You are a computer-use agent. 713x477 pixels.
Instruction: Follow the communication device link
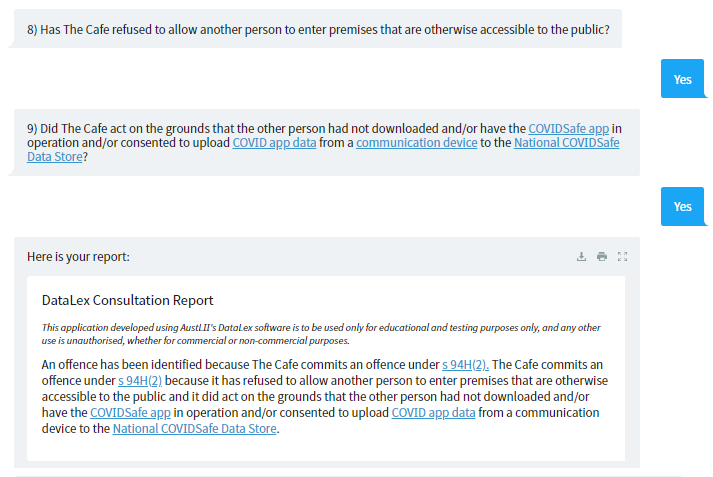(x=417, y=143)
